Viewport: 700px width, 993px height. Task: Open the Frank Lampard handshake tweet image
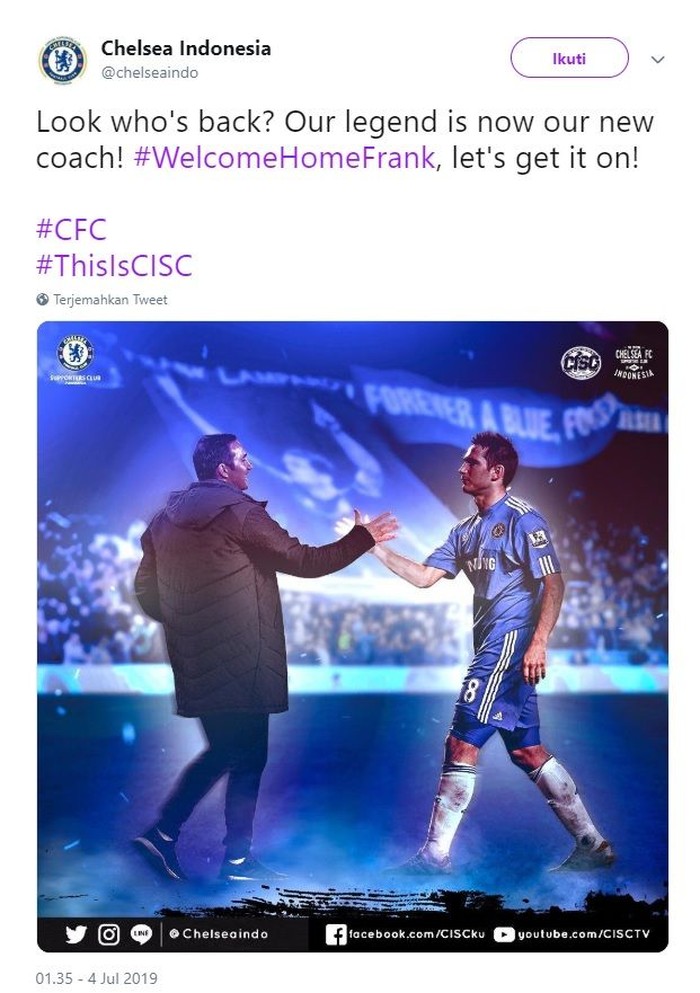352,620
